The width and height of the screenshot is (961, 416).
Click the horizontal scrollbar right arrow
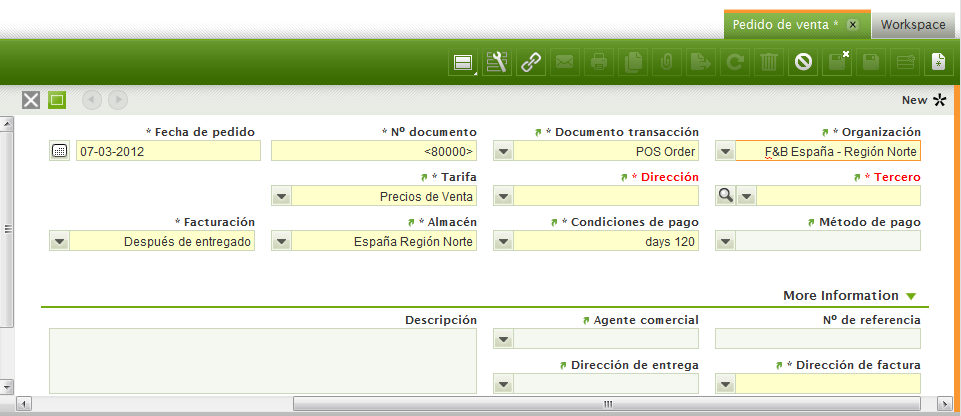[943, 404]
